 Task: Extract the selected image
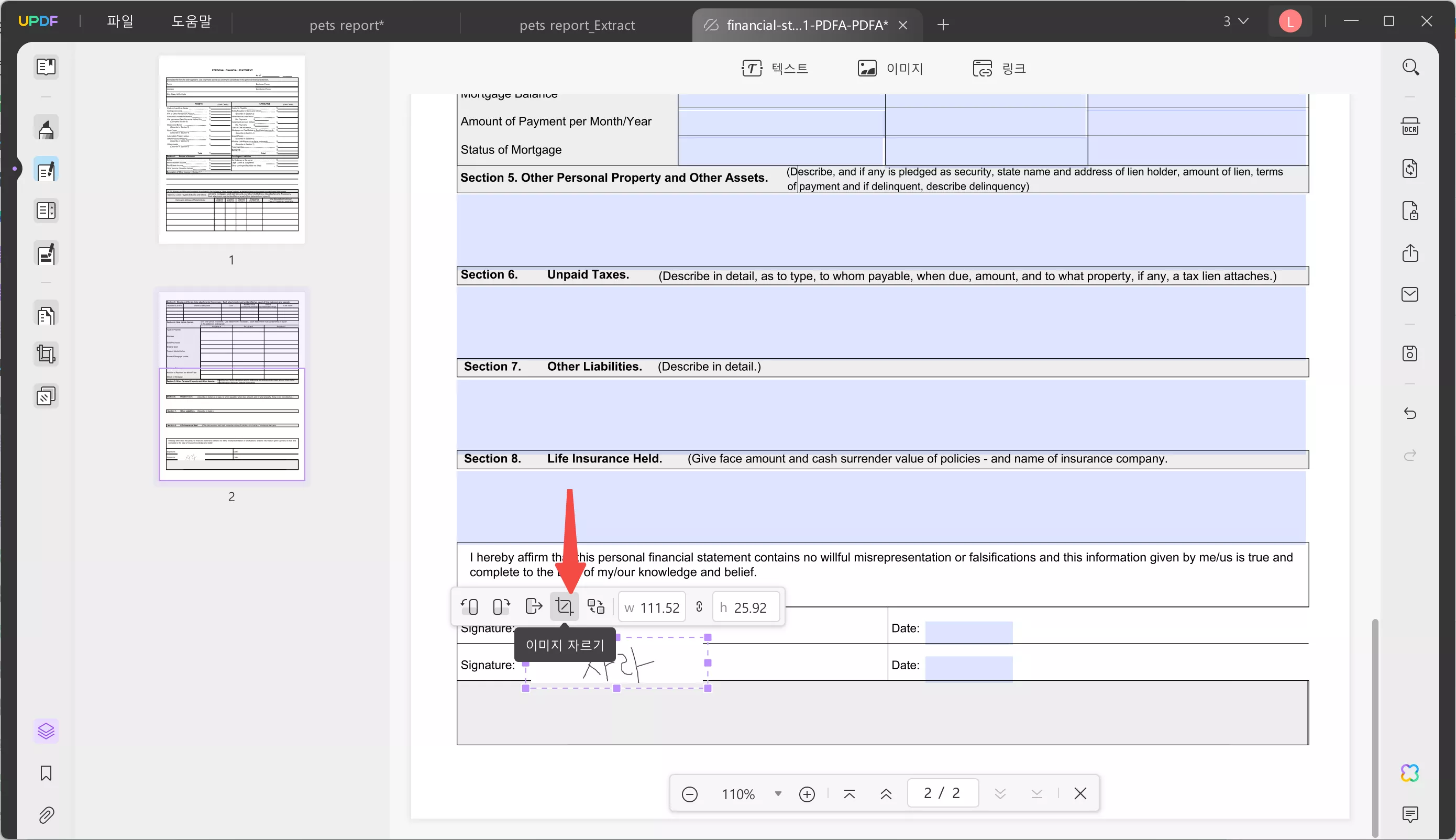[x=534, y=607]
